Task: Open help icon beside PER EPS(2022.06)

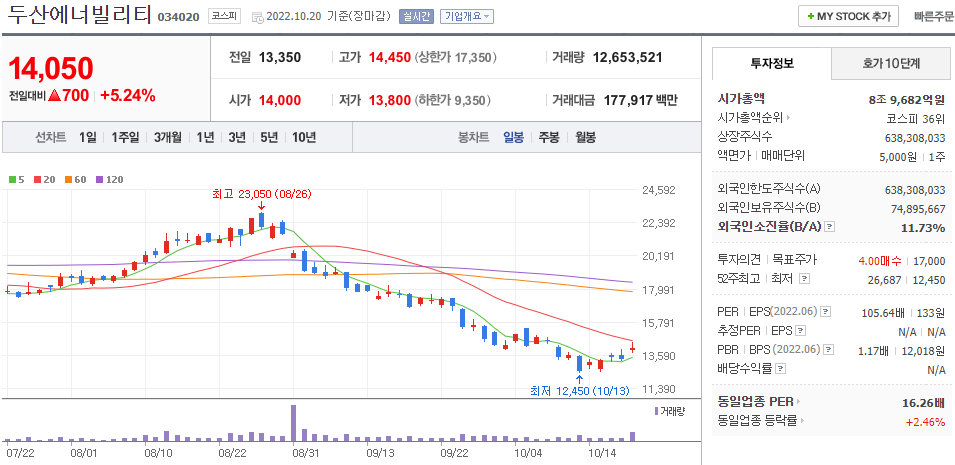Action: click(825, 312)
